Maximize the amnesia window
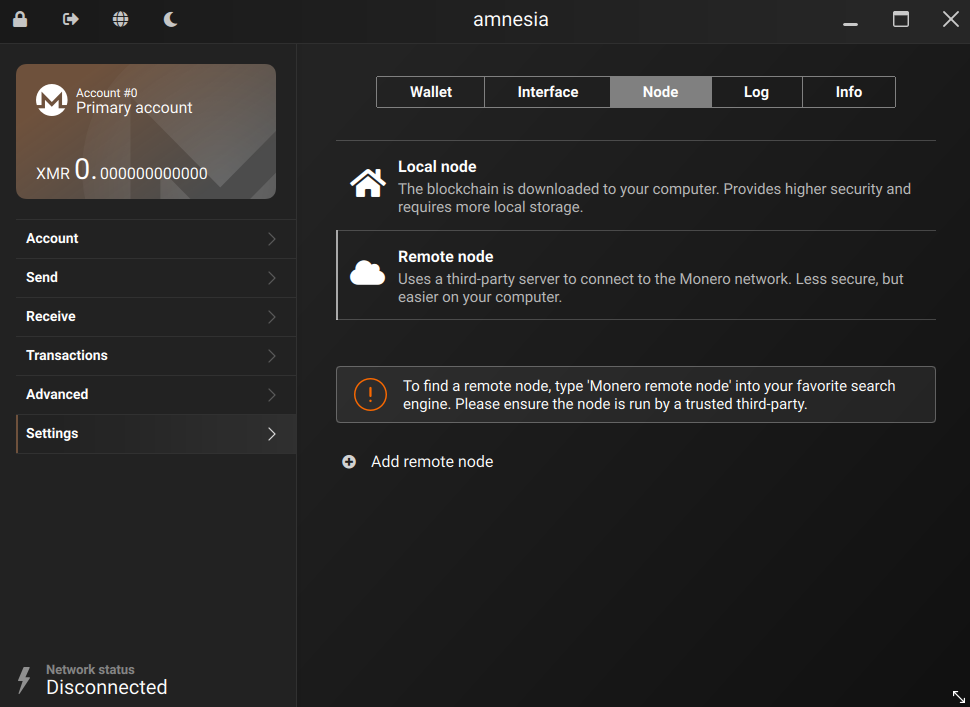Viewport: 970px width, 707px height. [x=901, y=19]
